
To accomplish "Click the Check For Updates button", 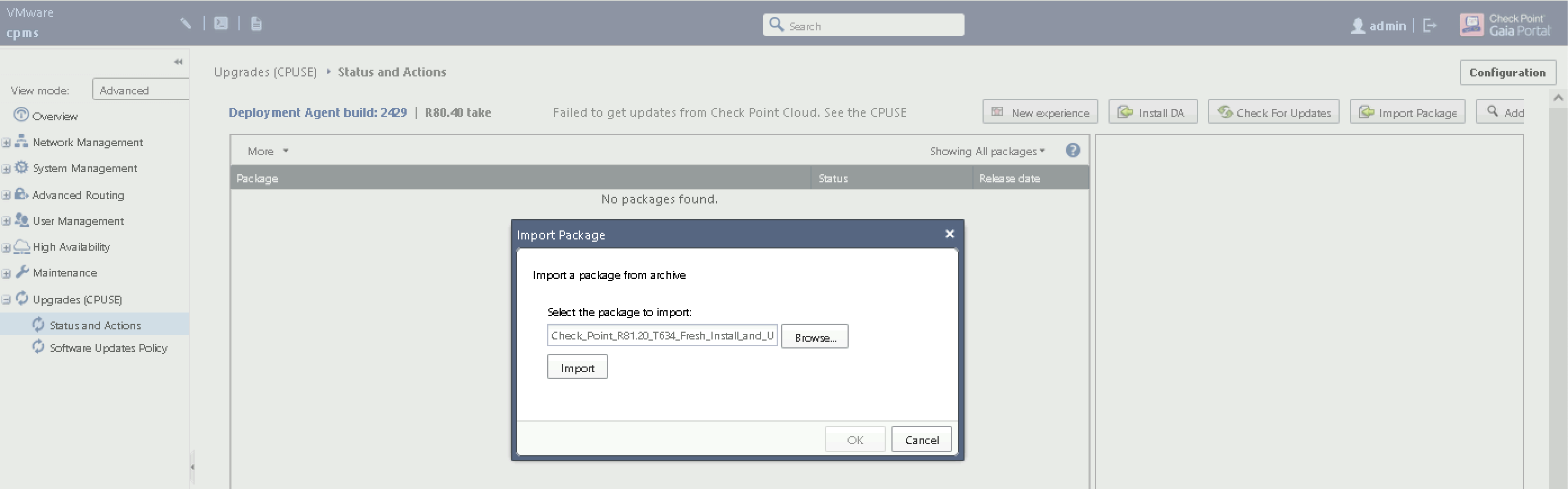I will [1273, 112].
